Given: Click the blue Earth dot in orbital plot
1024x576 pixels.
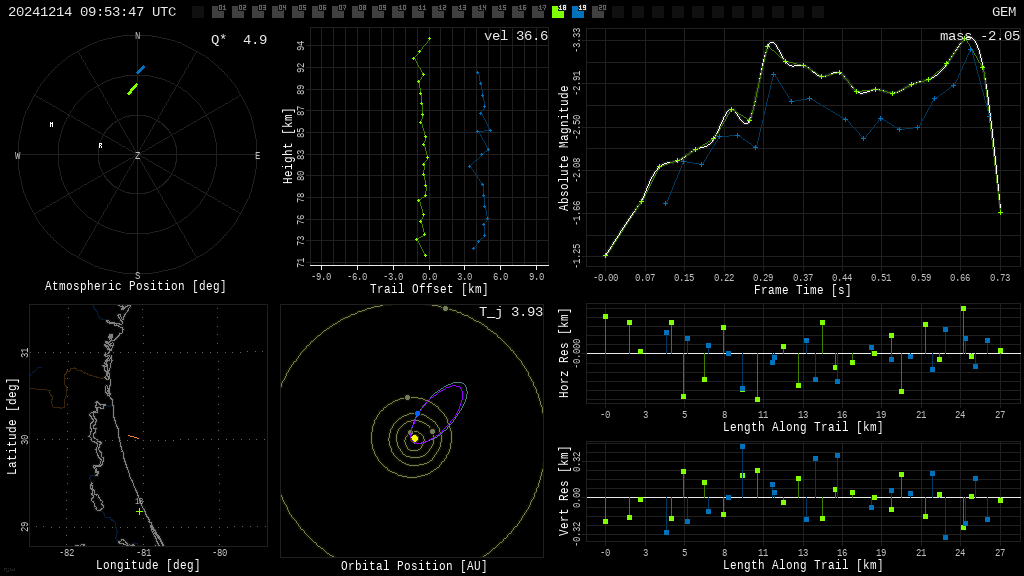Looking at the screenshot, I should point(417,413).
